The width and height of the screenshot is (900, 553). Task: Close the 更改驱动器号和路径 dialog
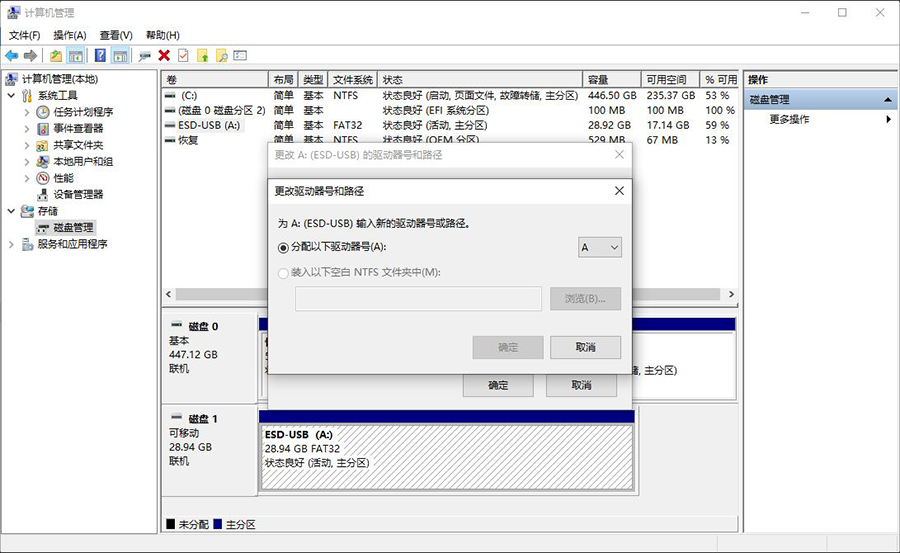[x=619, y=191]
